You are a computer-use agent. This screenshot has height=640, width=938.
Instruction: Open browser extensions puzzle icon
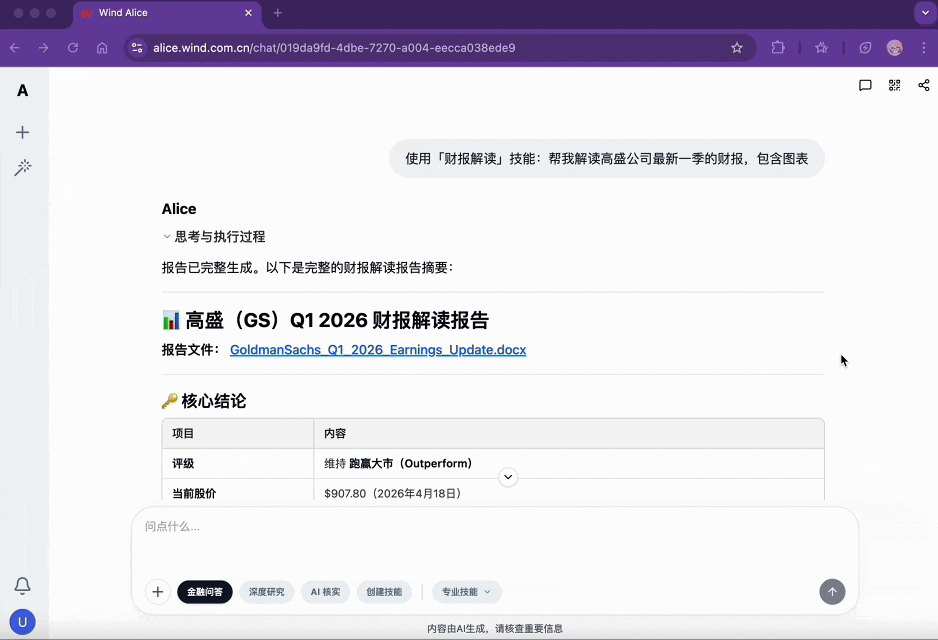pos(778,48)
